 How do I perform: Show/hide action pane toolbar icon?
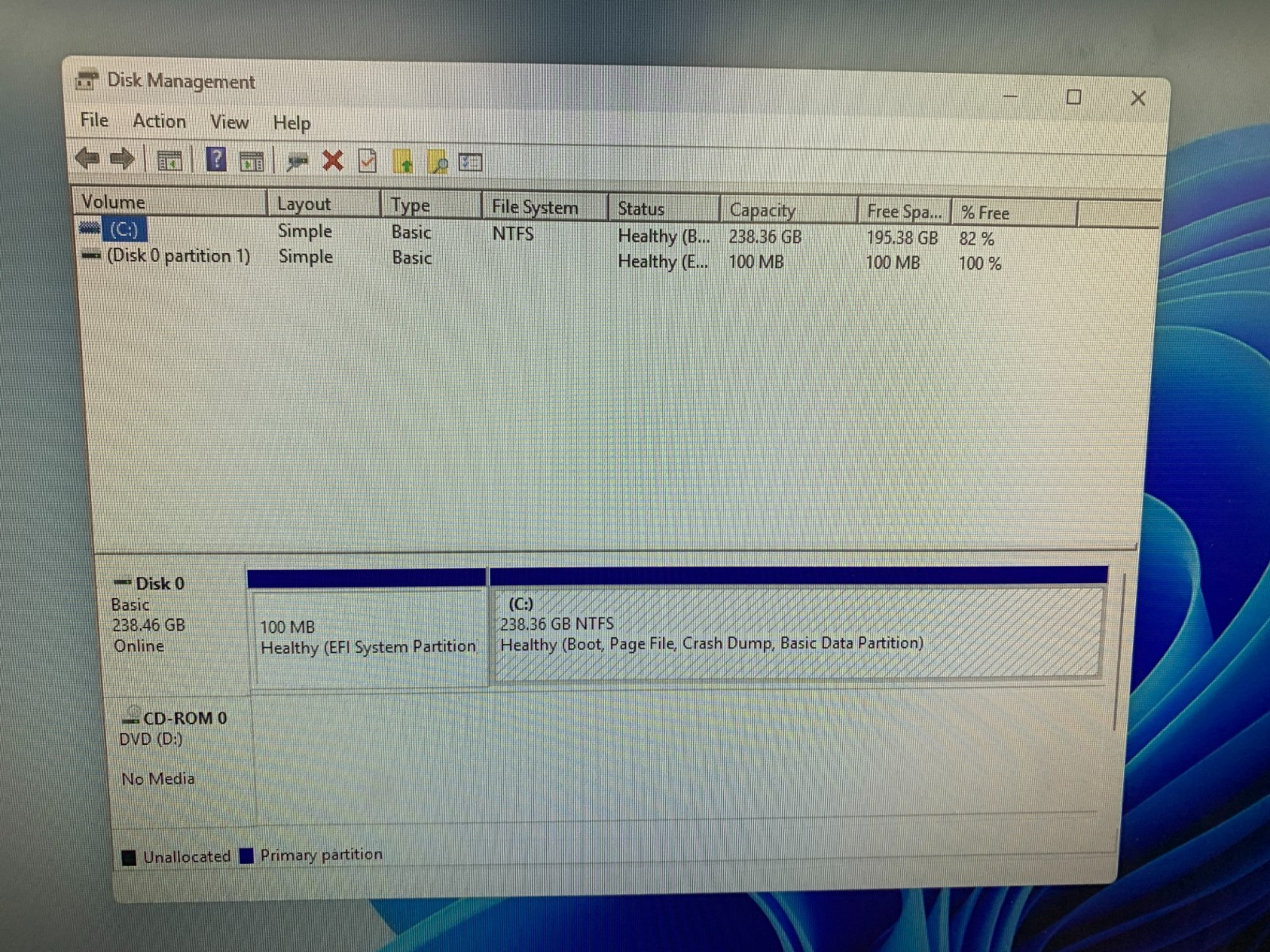[252, 161]
